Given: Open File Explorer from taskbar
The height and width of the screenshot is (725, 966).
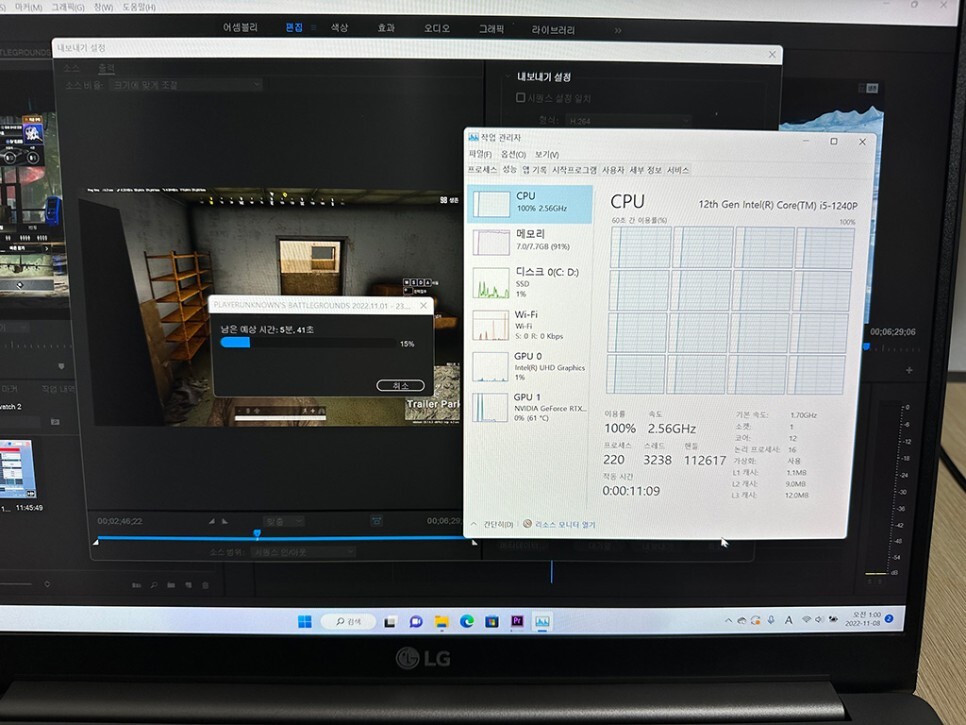Looking at the screenshot, I should pos(441,622).
